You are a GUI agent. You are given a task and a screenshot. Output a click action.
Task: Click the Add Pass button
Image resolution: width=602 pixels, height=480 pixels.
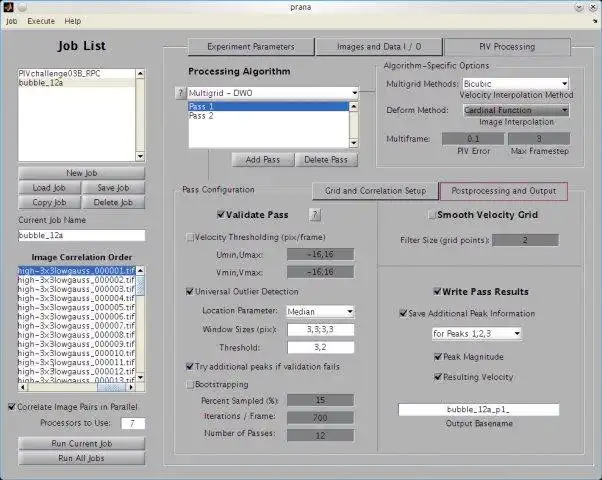pyautogui.click(x=263, y=160)
